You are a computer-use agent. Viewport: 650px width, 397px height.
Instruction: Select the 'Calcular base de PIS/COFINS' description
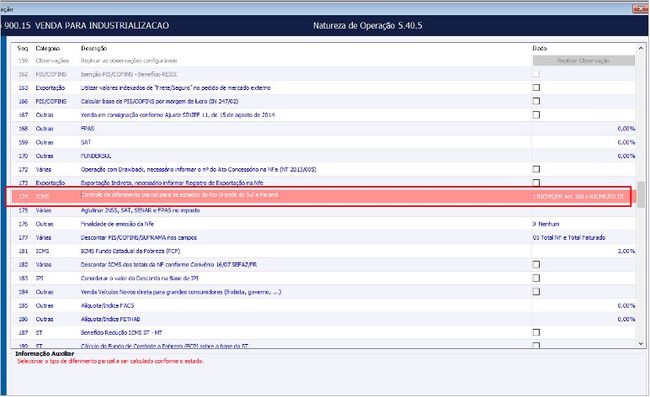[159, 101]
